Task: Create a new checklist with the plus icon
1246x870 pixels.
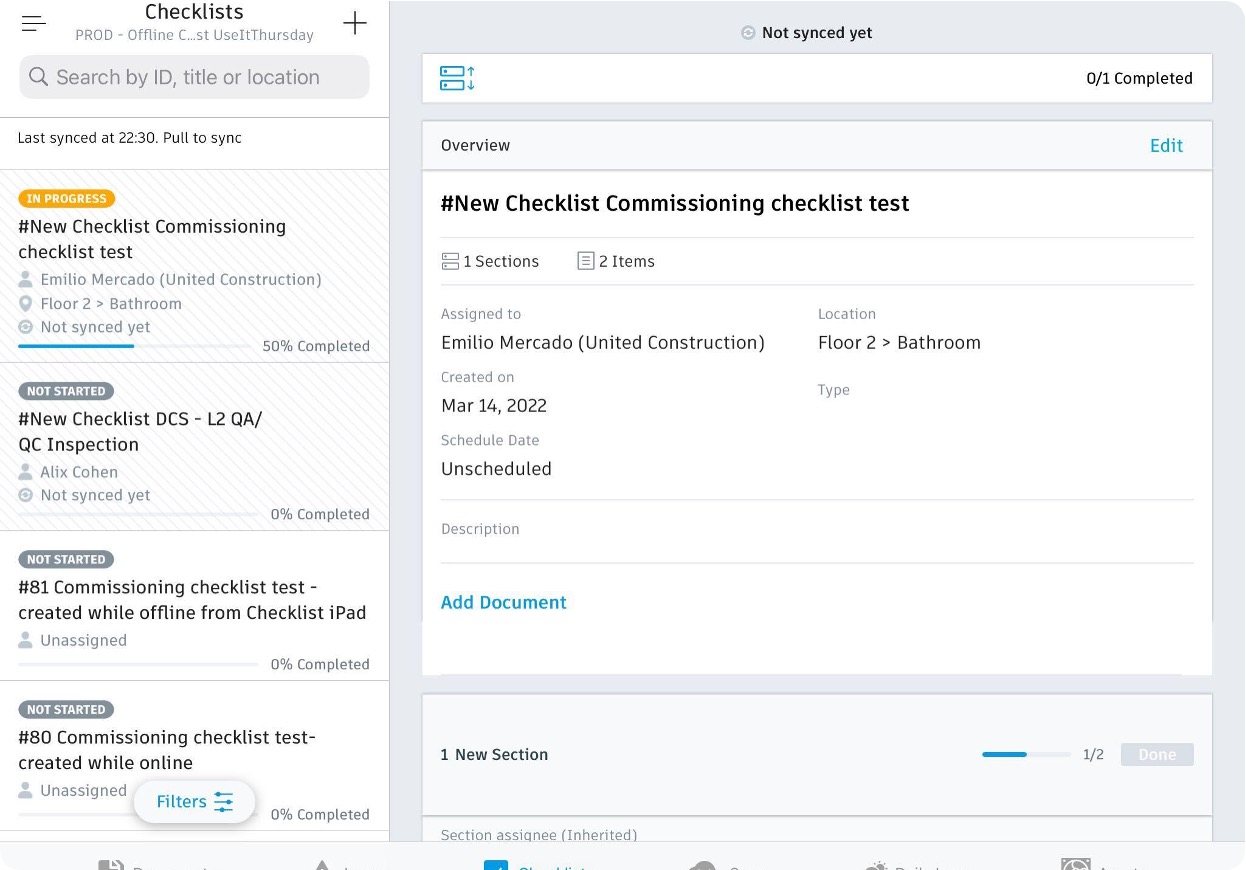Action: point(355,23)
